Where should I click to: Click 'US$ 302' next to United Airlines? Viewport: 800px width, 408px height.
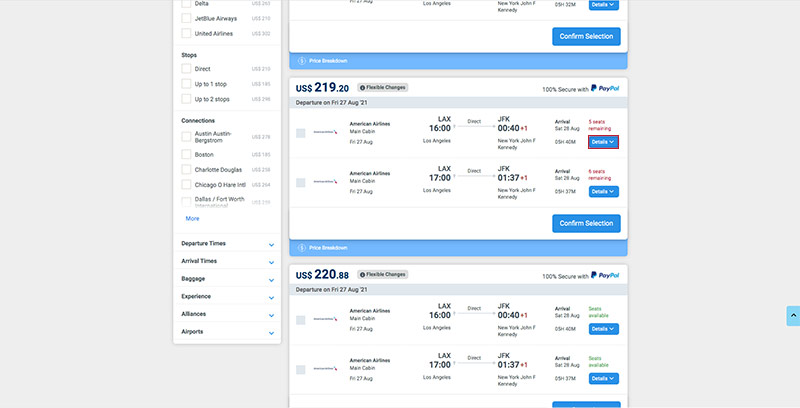tap(261, 34)
